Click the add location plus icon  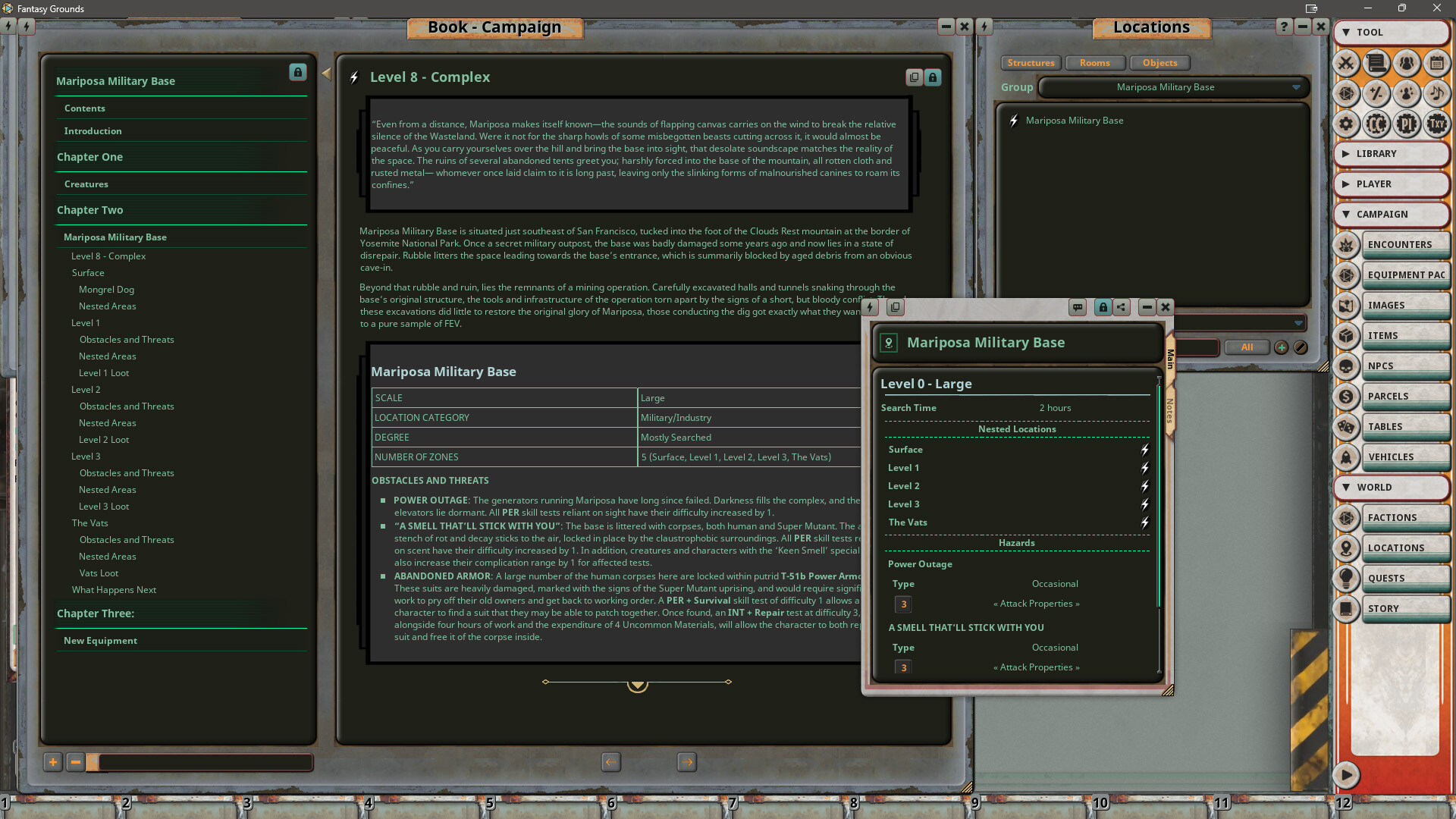(x=1281, y=347)
